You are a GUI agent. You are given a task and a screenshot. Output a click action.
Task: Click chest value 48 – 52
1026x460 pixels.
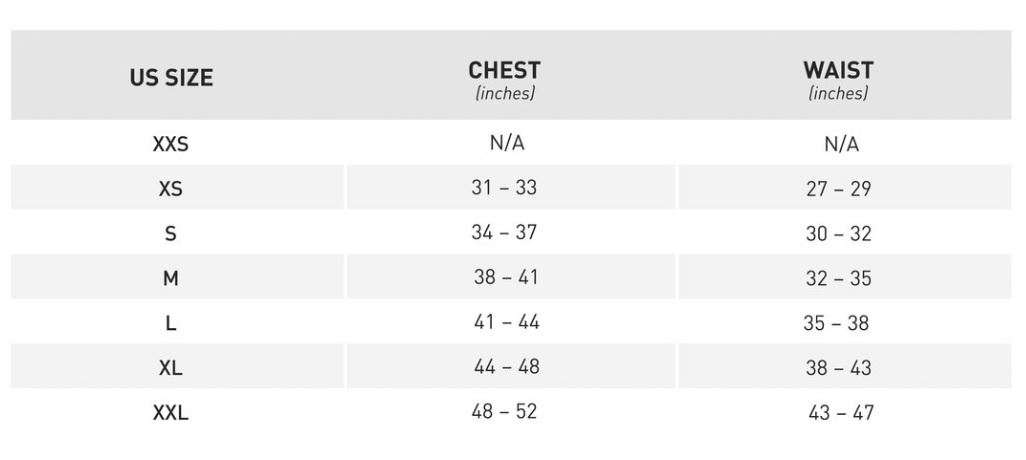tap(504, 411)
